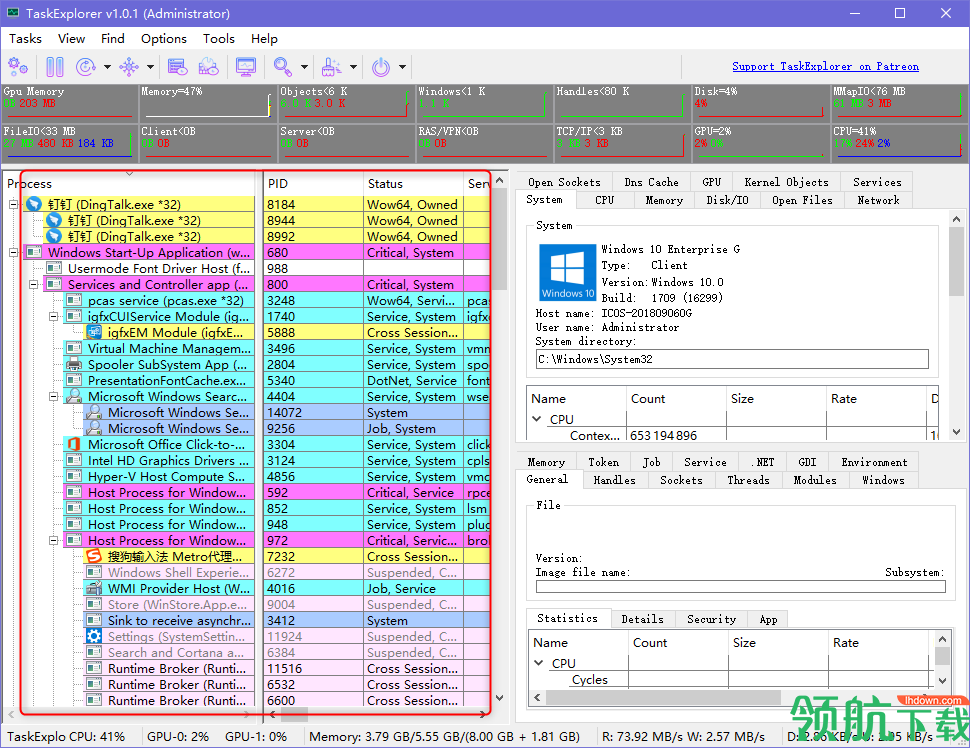Collapse the Microsoft Windows Search node PID 4404
Screen dimensions: 970x748
coord(54,397)
